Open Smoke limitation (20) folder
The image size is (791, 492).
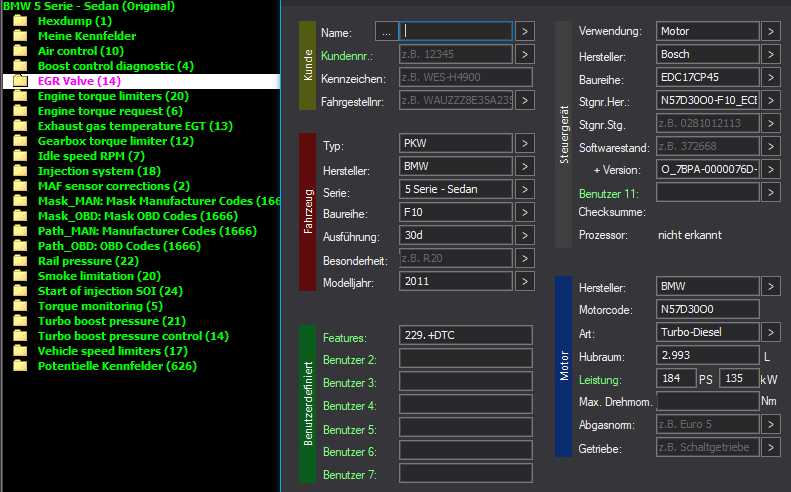point(99,276)
